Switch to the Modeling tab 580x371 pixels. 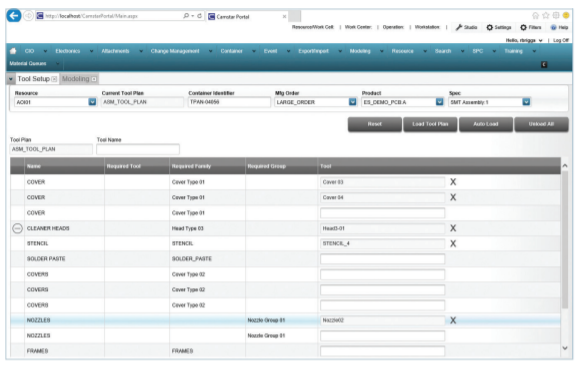coord(75,79)
